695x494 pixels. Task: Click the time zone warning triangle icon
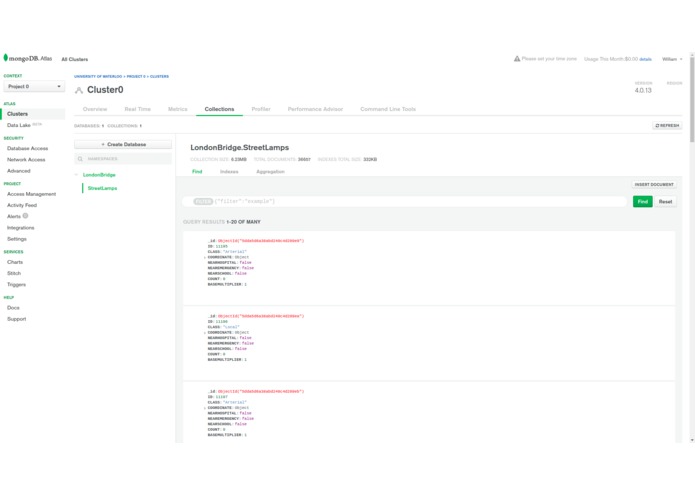point(517,58)
